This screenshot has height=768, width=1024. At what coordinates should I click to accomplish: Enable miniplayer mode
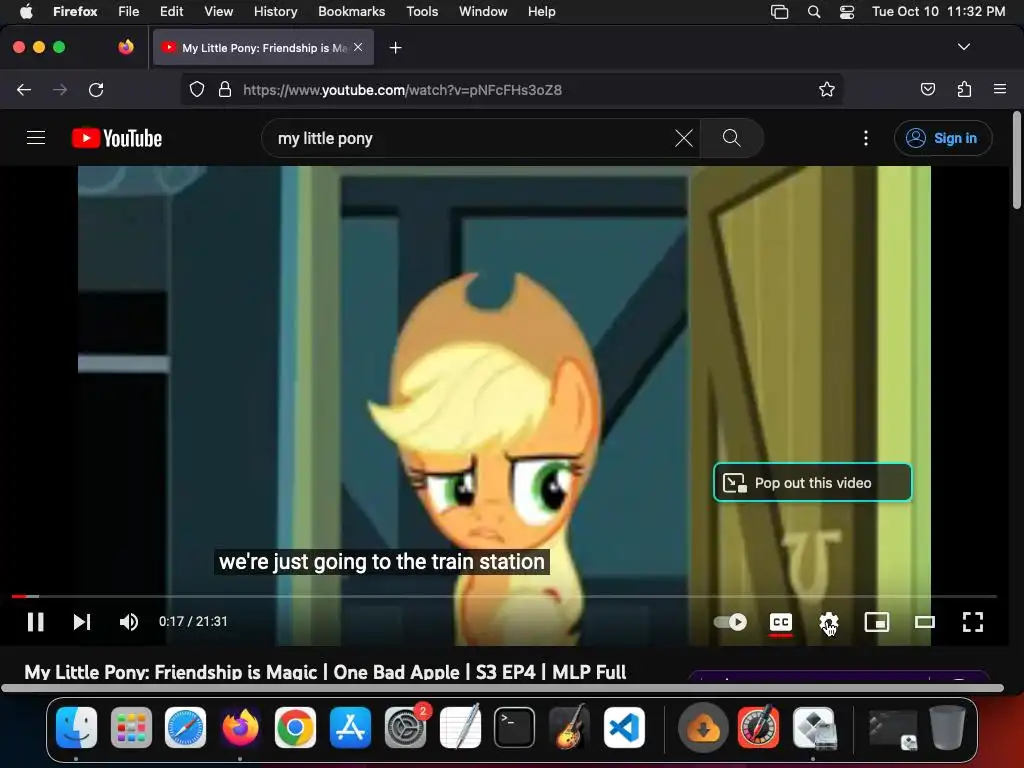[x=876, y=622]
